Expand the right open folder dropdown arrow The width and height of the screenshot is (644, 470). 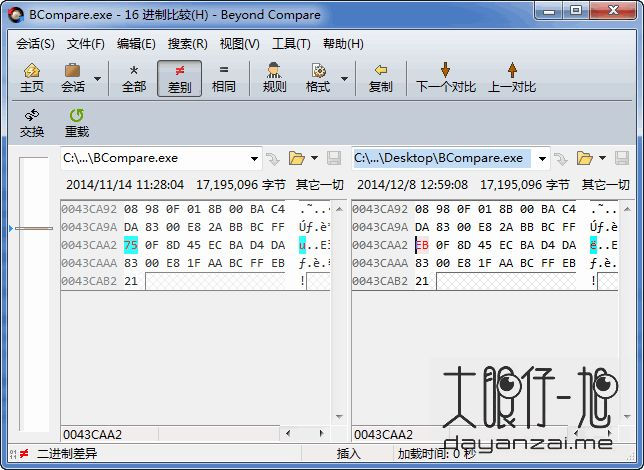(x=603, y=158)
